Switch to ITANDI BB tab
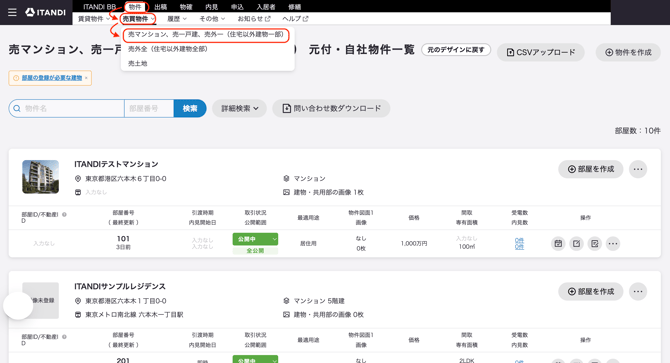 point(100,7)
